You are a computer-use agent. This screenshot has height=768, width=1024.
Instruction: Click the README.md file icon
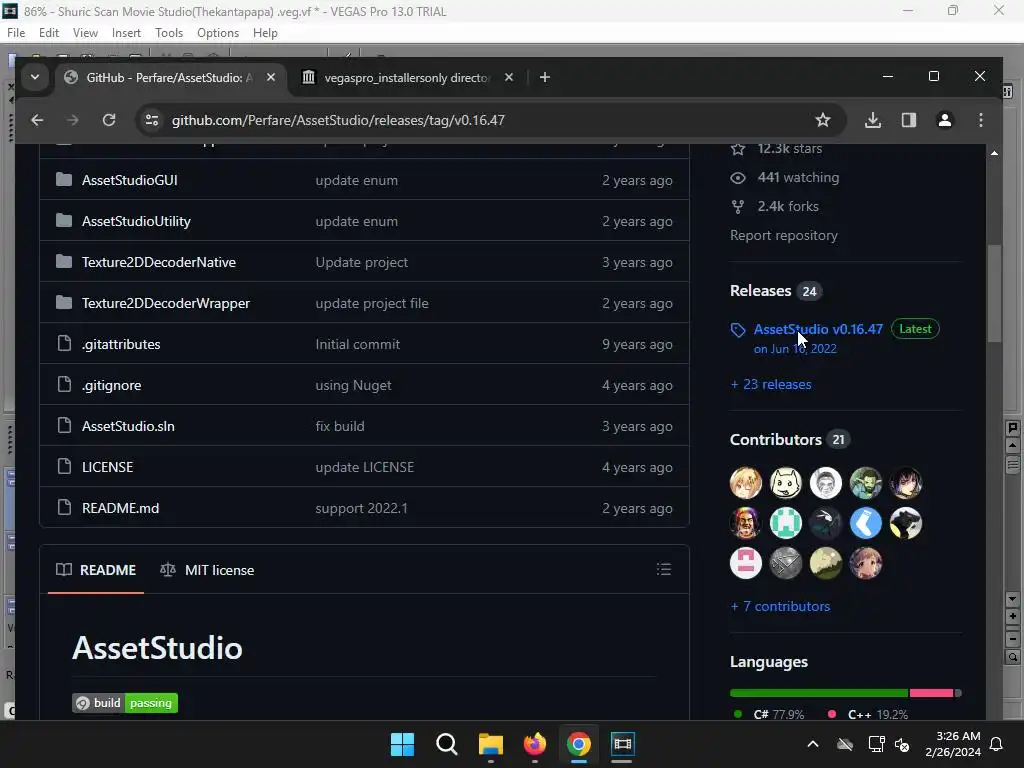[64, 507]
